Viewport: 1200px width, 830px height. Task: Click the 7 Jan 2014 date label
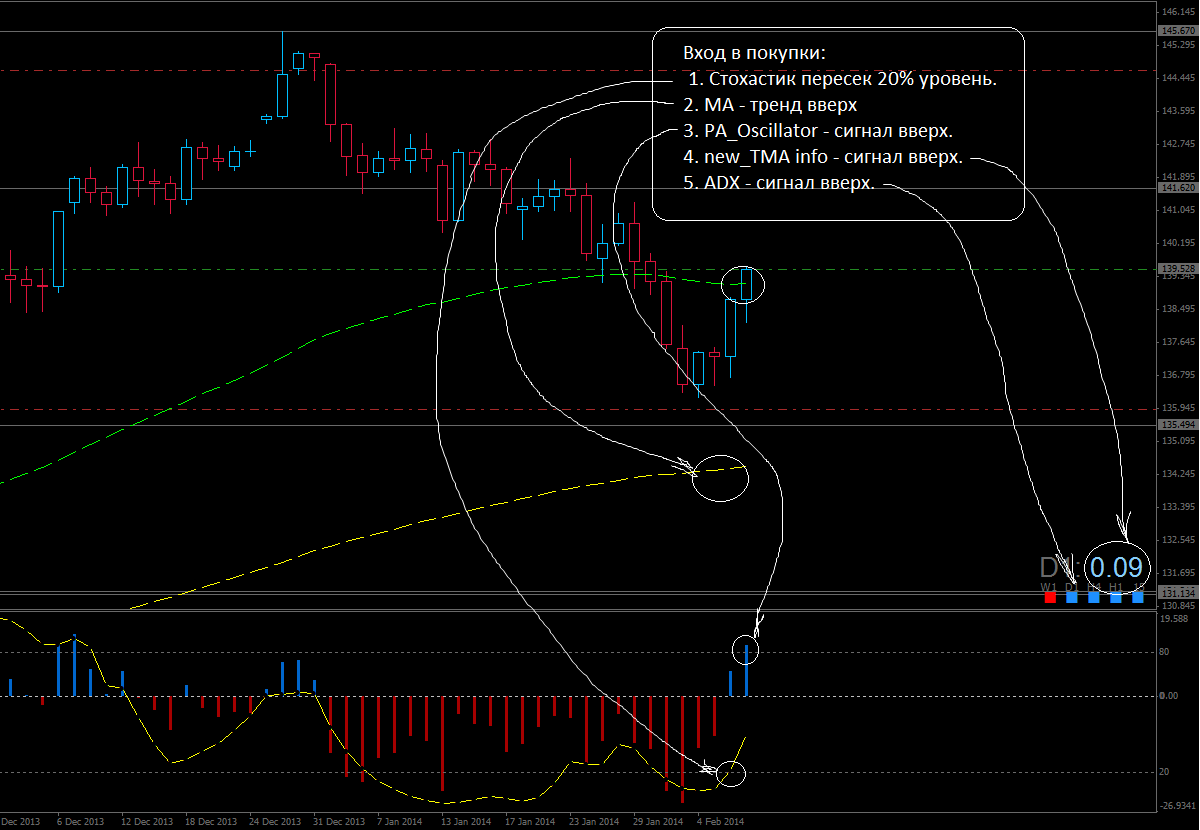pyautogui.click(x=400, y=822)
